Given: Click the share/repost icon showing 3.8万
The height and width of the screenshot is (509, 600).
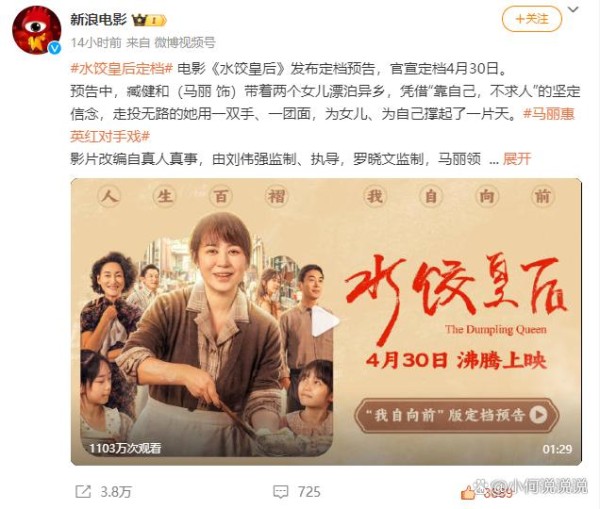Looking at the screenshot, I should tap(83, 491).
